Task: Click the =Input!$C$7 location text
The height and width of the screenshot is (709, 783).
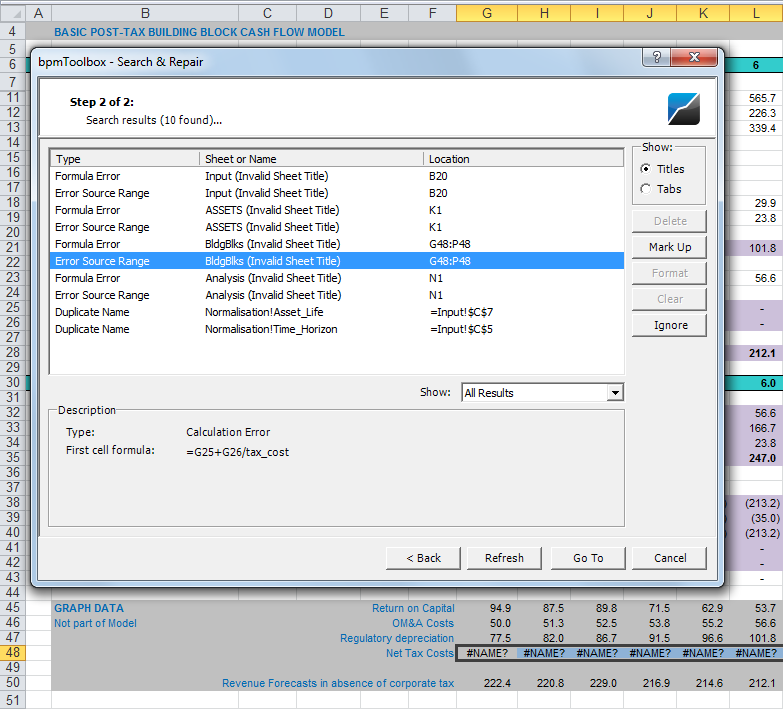Action: 461,312
